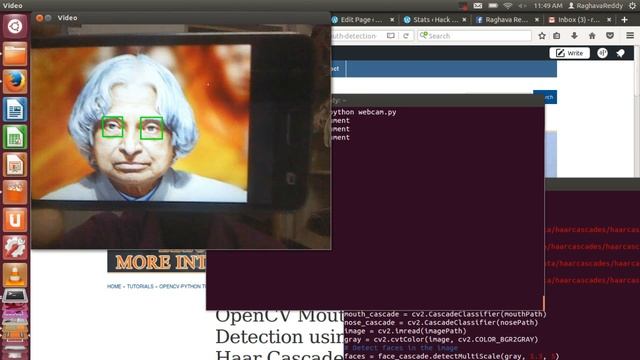Close the Edit Page tab
The image size is (640, 360).
392,20
